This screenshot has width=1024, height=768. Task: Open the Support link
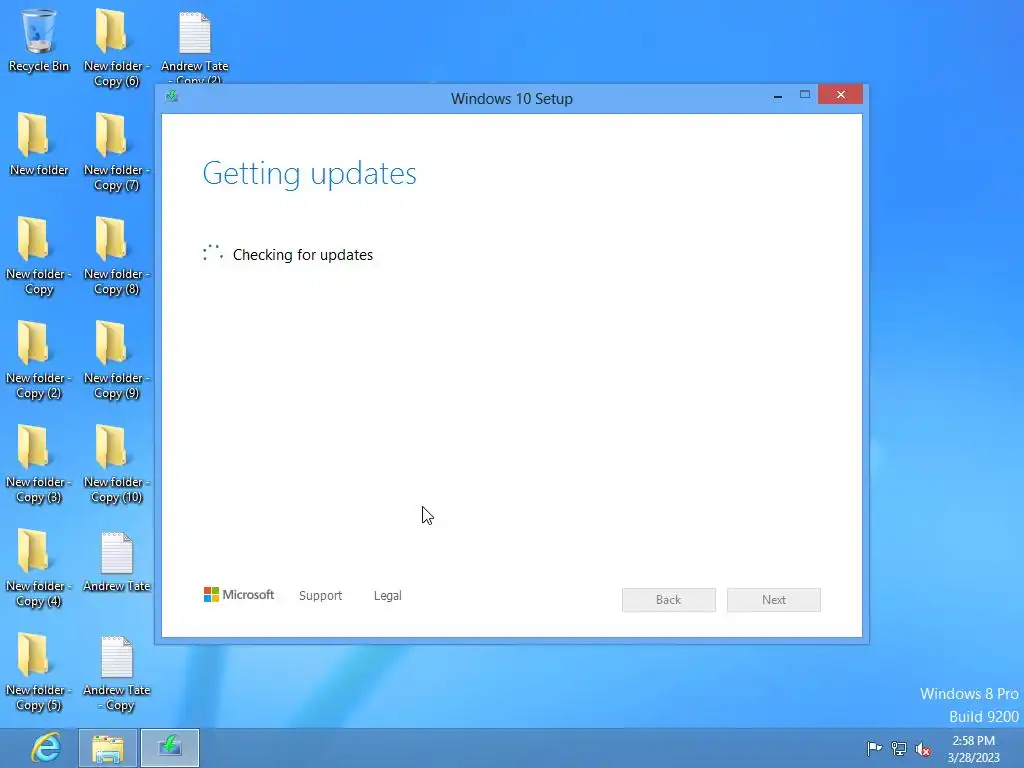point(320,596)
